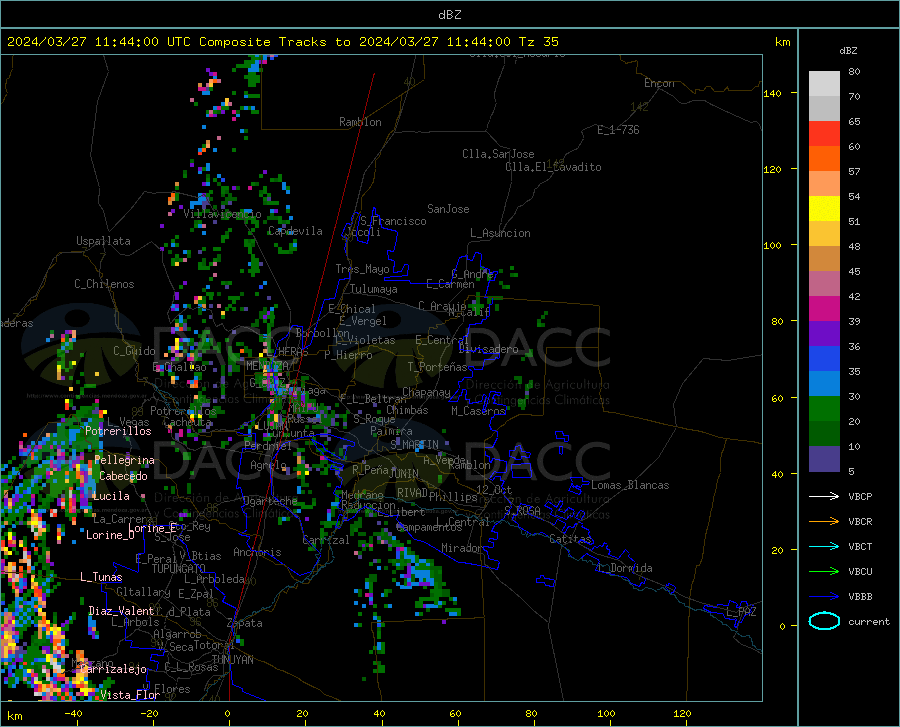Click the 'VBCR' legend label
This screenshot has height=727, width=900.
(860, 521)
